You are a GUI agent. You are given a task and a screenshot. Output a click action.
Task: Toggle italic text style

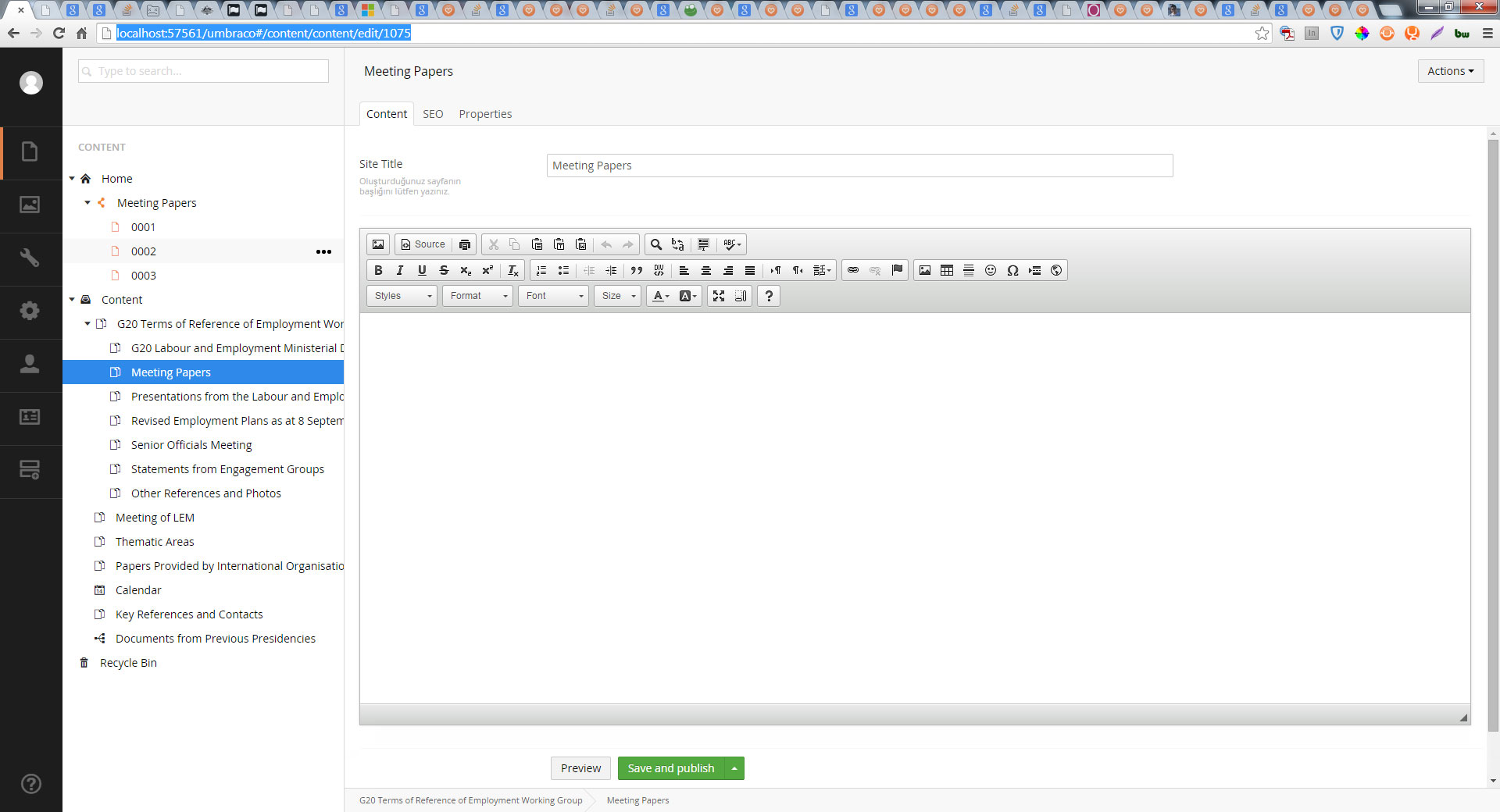(x=400, y=270)
